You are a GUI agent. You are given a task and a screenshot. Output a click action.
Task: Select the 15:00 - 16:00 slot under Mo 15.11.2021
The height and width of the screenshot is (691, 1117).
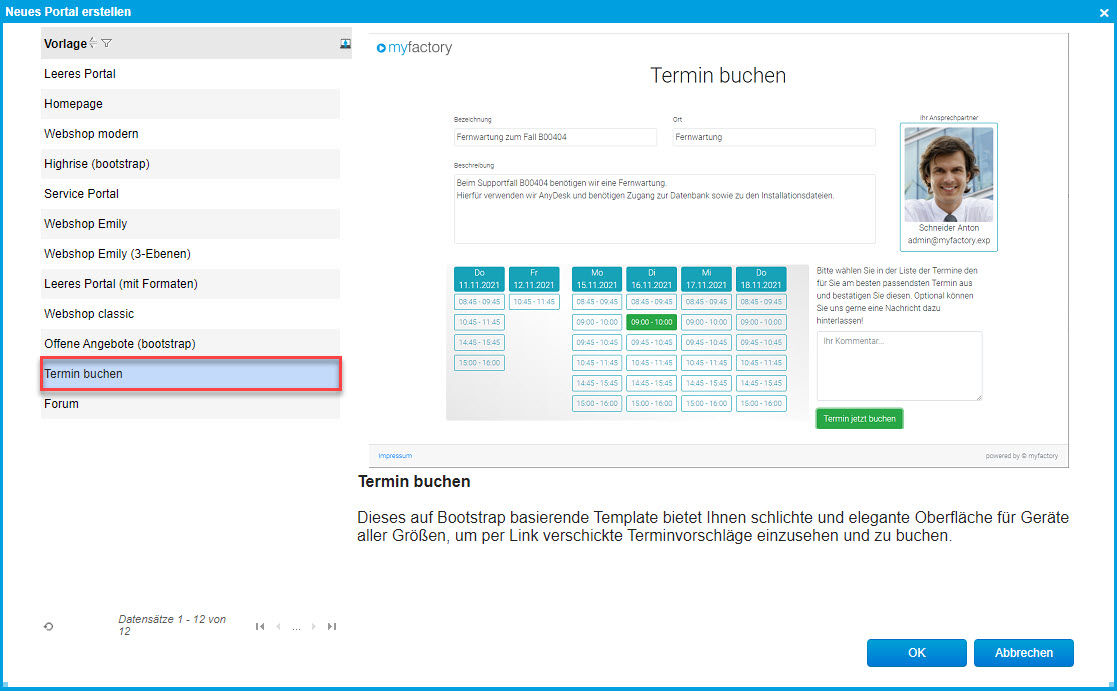coord(596,403)
